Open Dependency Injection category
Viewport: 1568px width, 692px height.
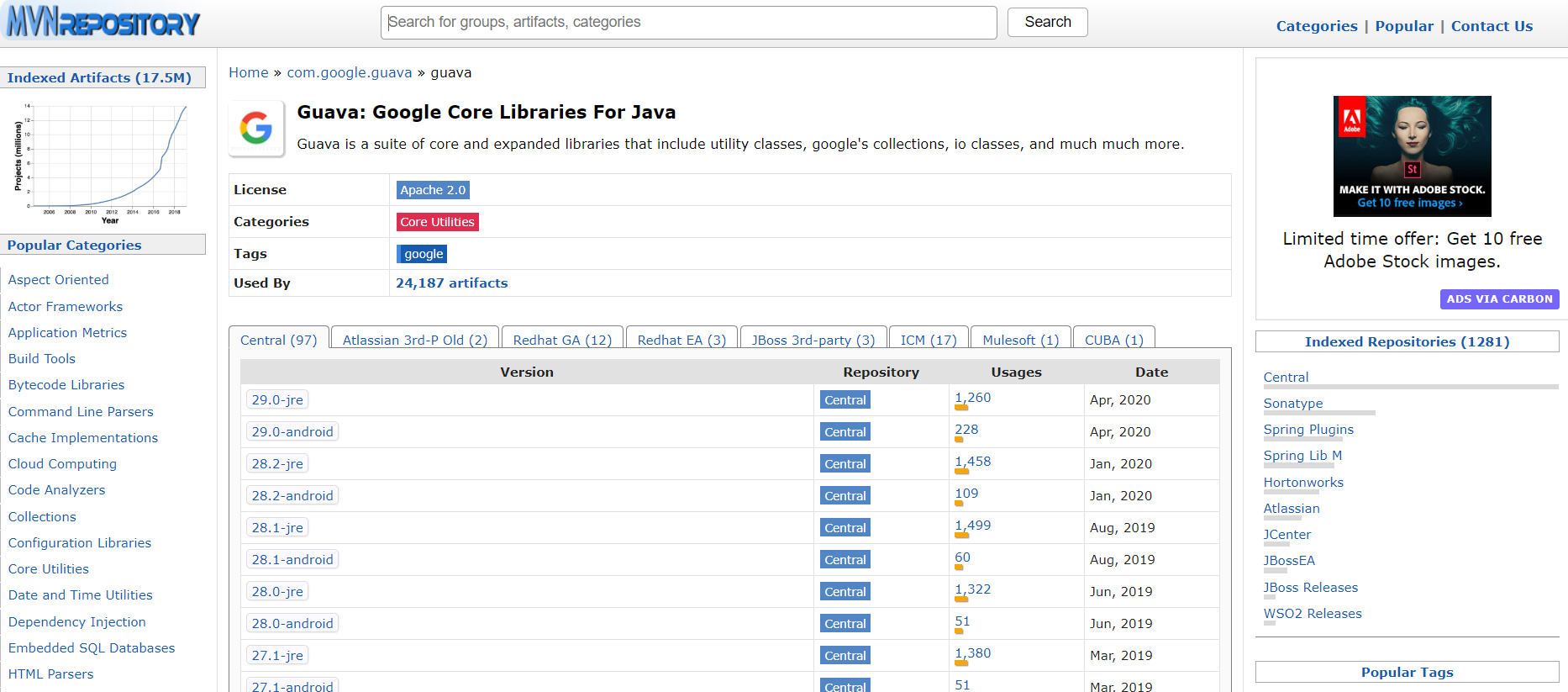(x=77, y=622)
